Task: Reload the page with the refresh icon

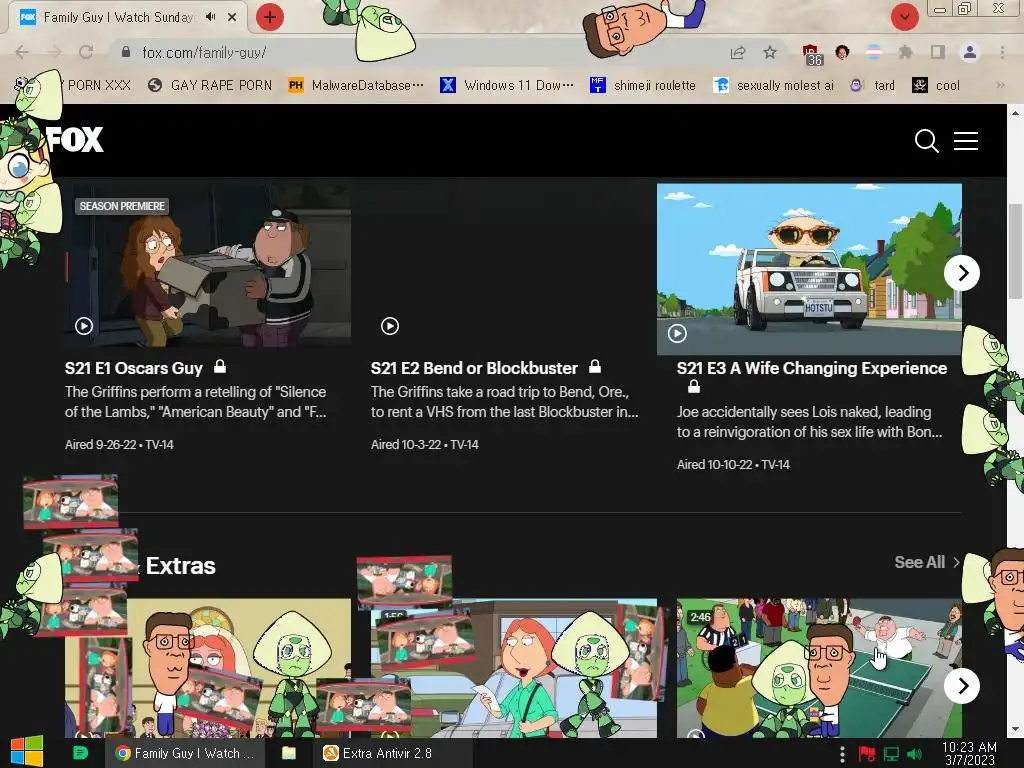Action: pyautogui.click(x=86, y=52)
